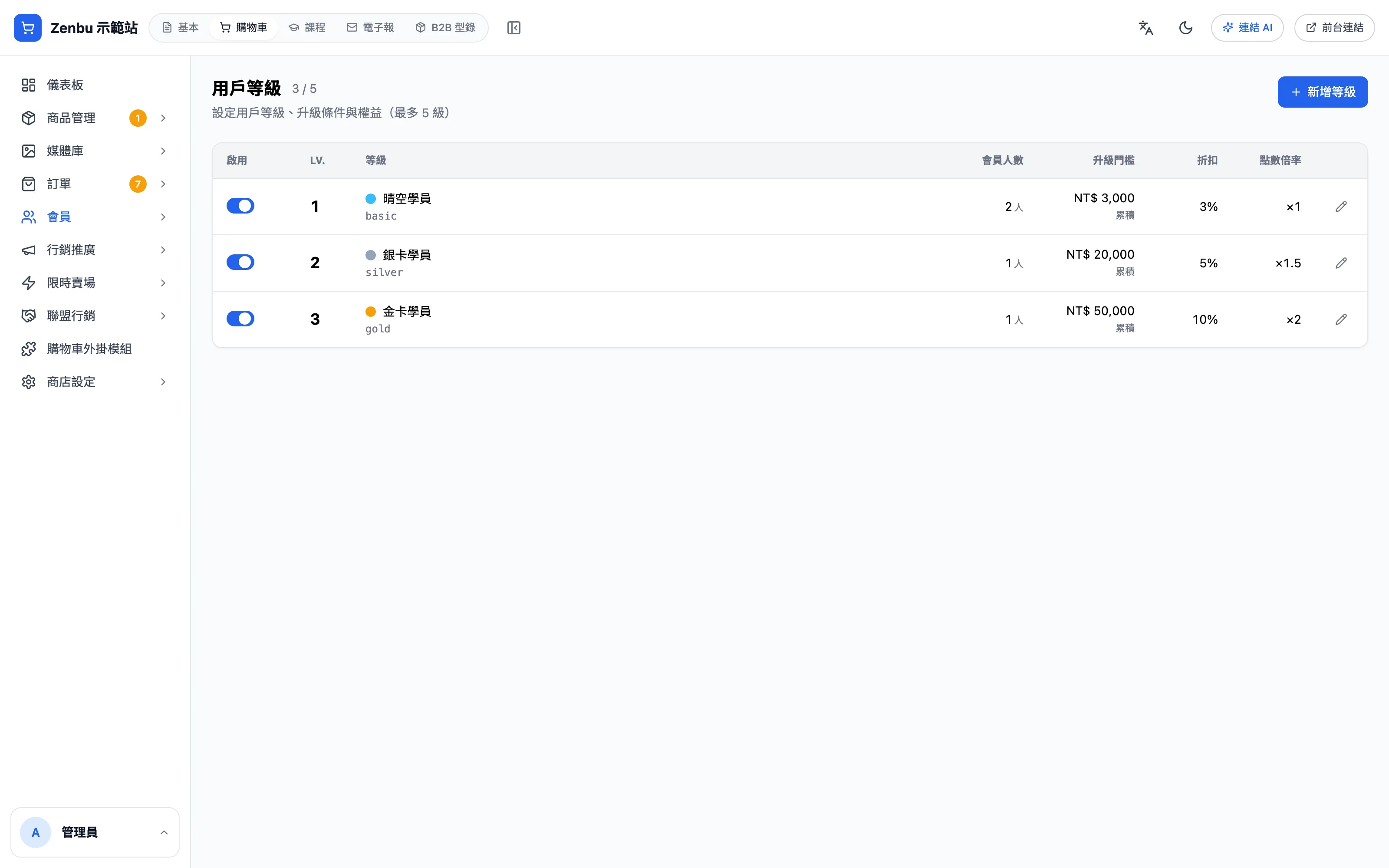
Task: Switch to the 電子報 tab
Action: [370, 27]
